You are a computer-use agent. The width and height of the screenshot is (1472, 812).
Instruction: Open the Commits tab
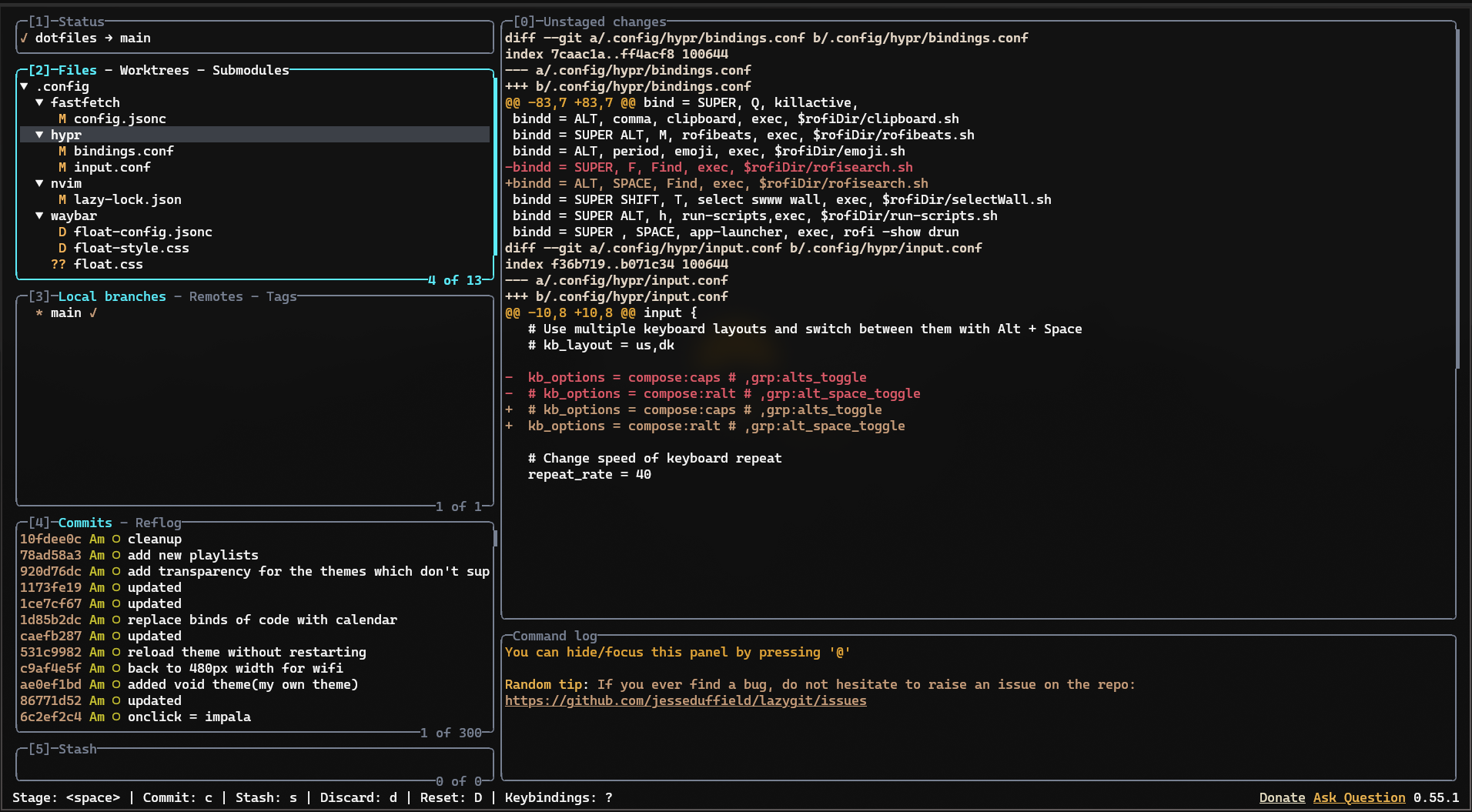[x=85, y=523]
